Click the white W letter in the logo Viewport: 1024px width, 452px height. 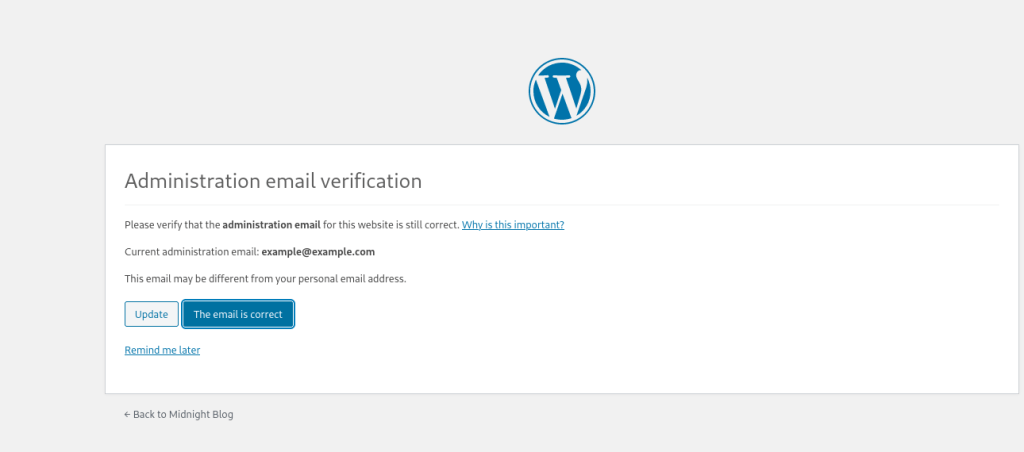[x=561, y=93]
